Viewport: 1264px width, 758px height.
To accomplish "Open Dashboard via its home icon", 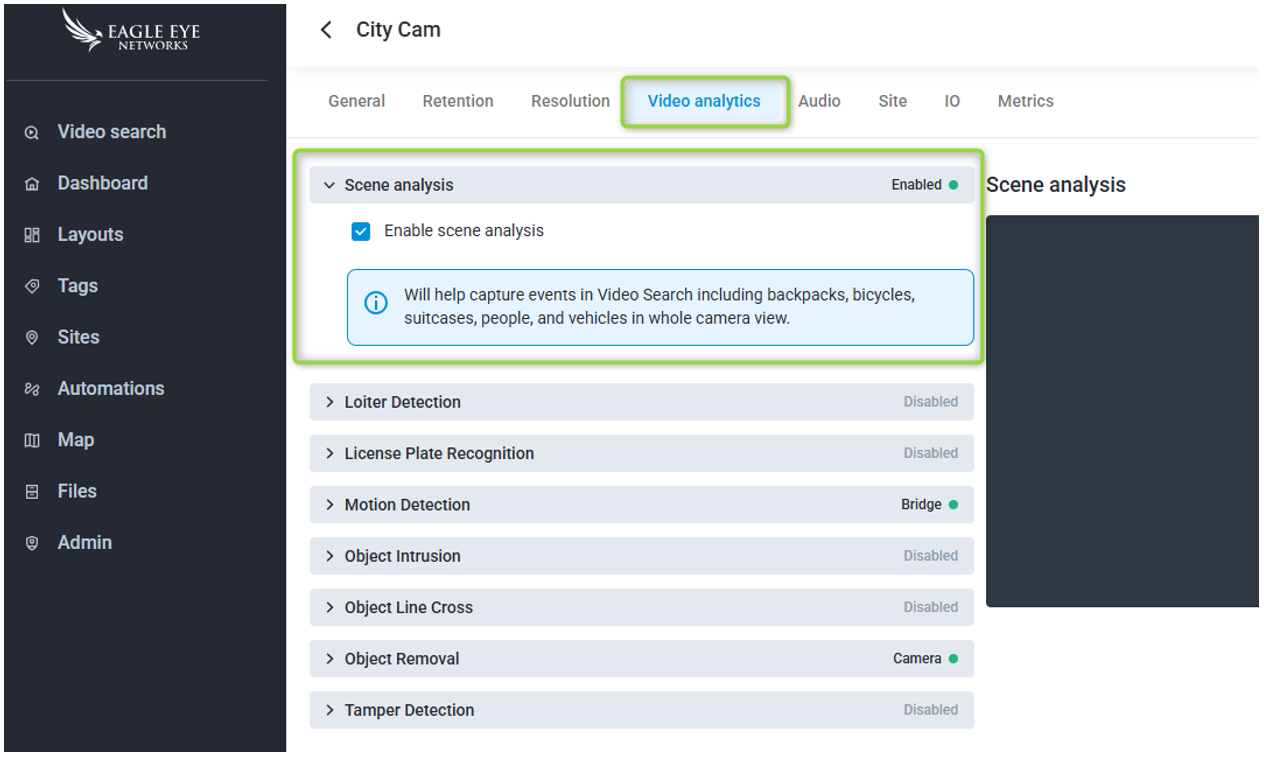I will click(32, 184).
